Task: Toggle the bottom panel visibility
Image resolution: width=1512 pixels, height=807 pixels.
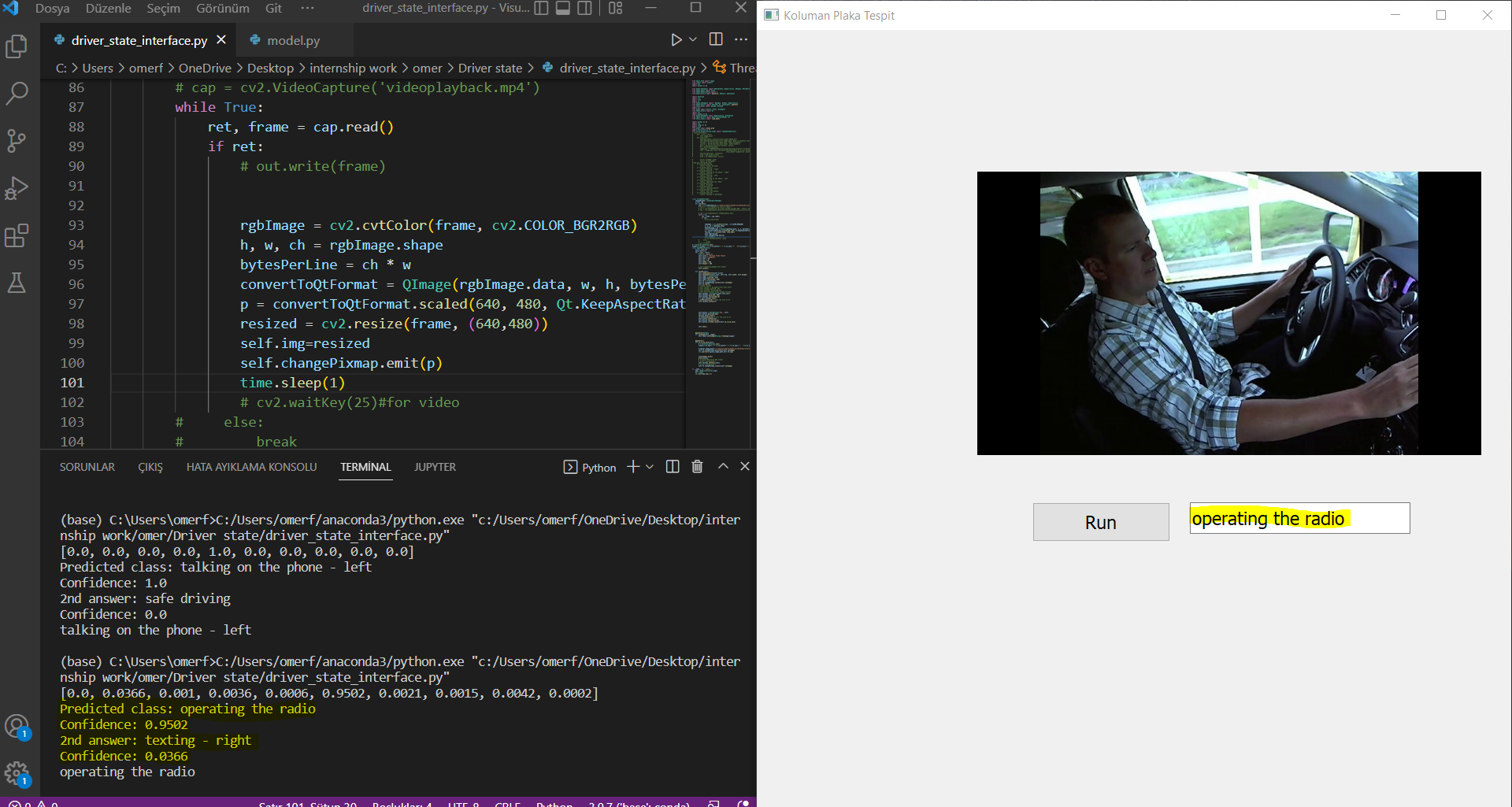Action: click(561, 8)
